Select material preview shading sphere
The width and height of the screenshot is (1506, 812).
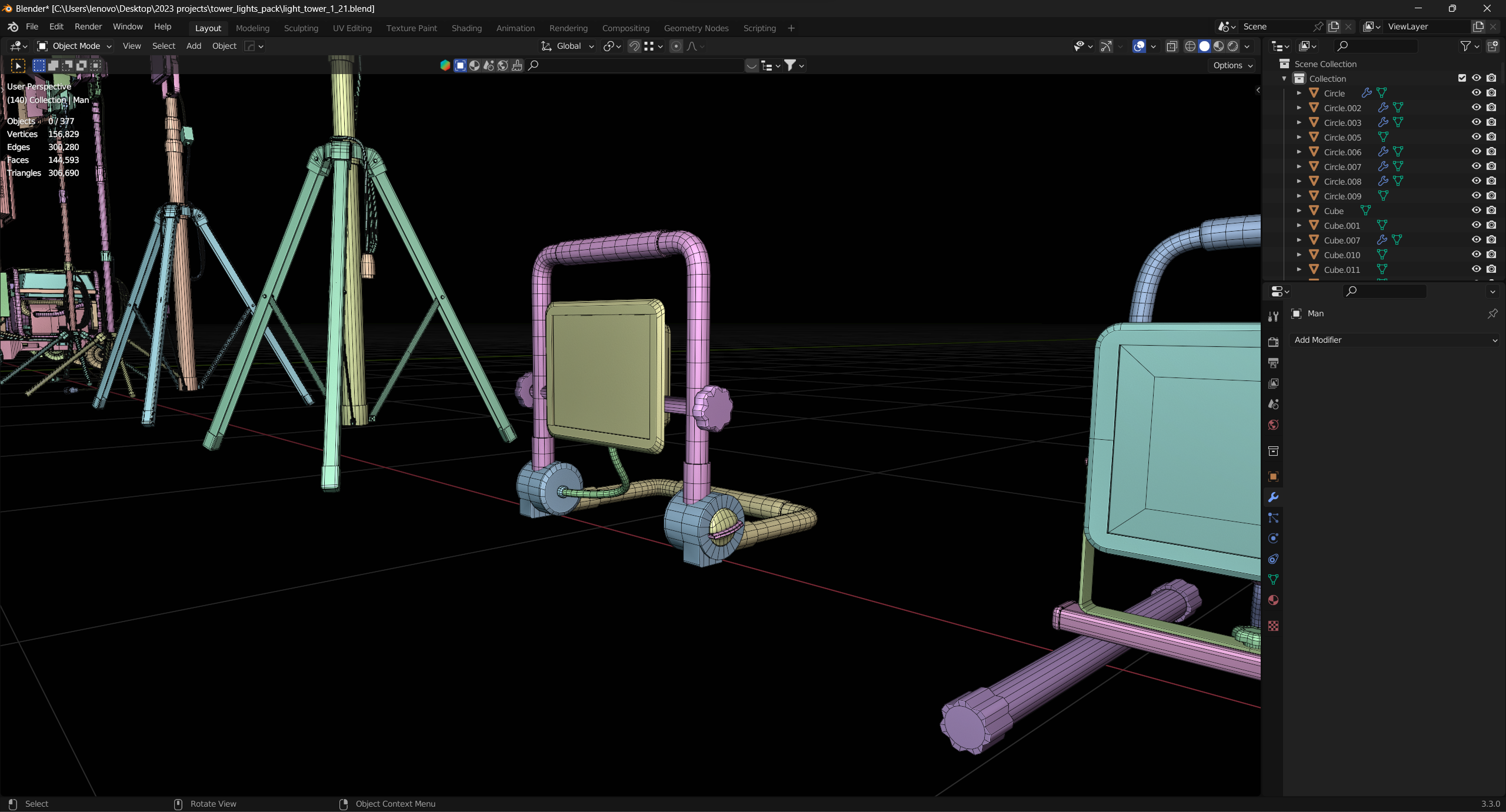1219,46
